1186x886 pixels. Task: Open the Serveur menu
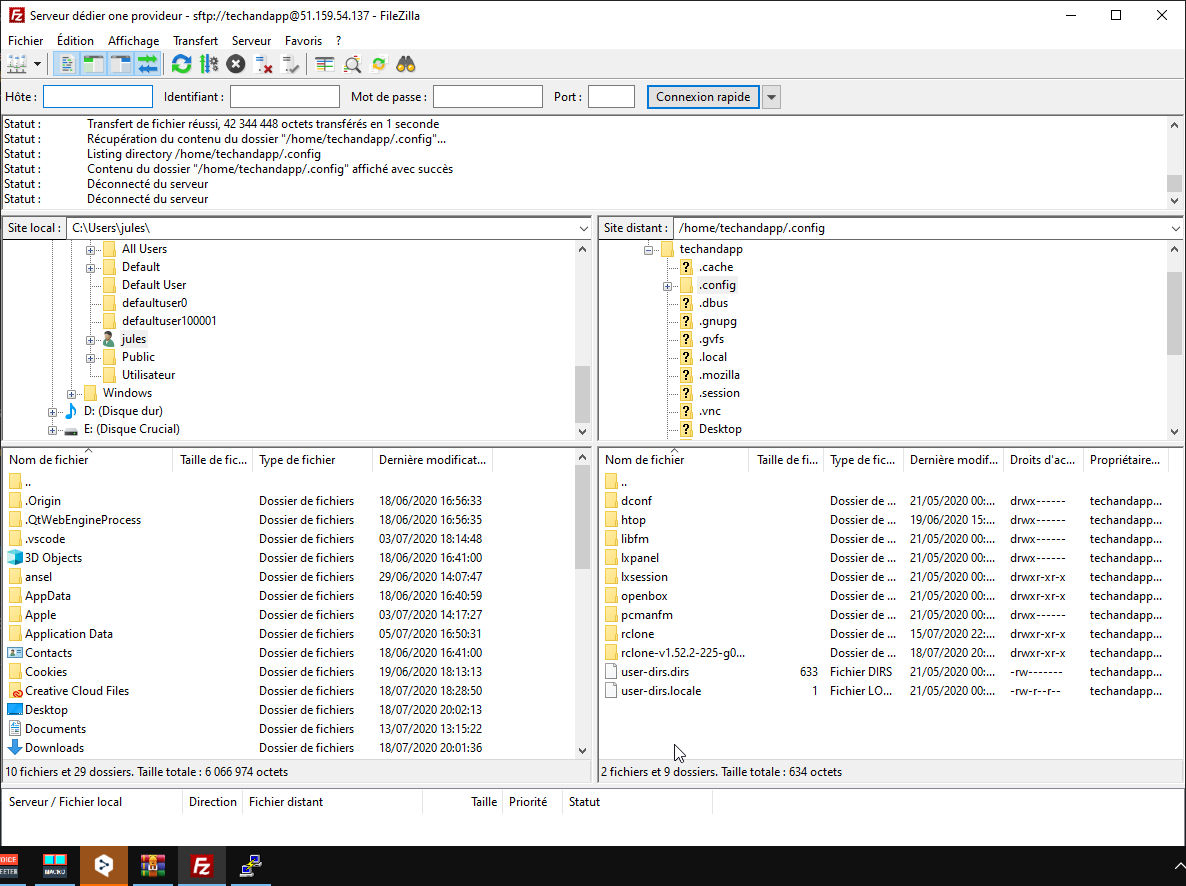point(251,41)
